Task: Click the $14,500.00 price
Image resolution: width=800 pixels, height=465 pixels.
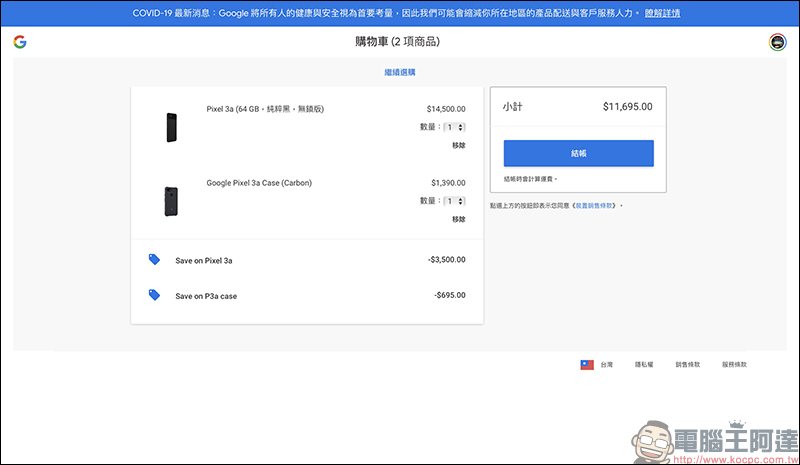Action: (x=446, y=109)
